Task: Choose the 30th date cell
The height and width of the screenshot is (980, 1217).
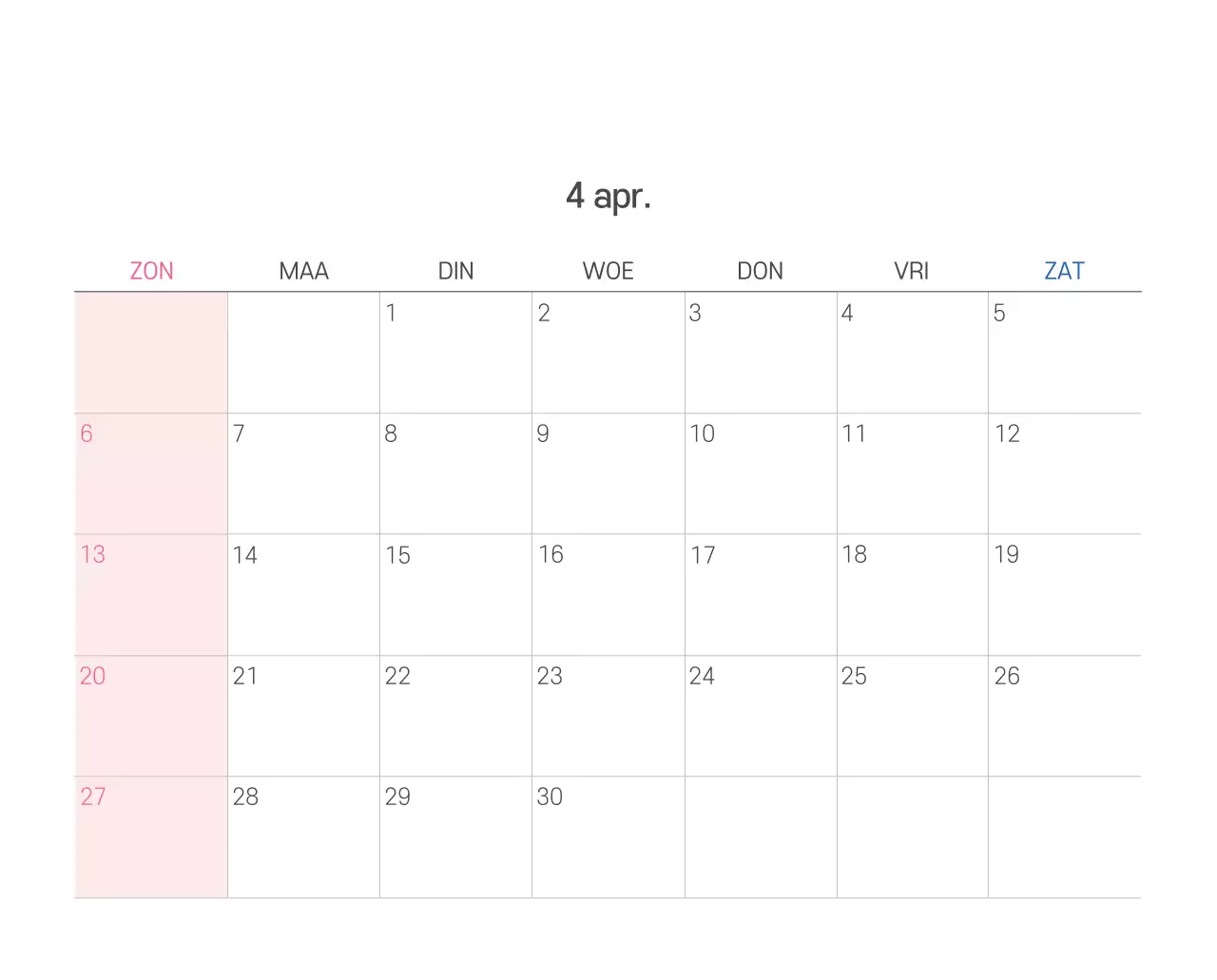Action: click(x=608, y=836)
